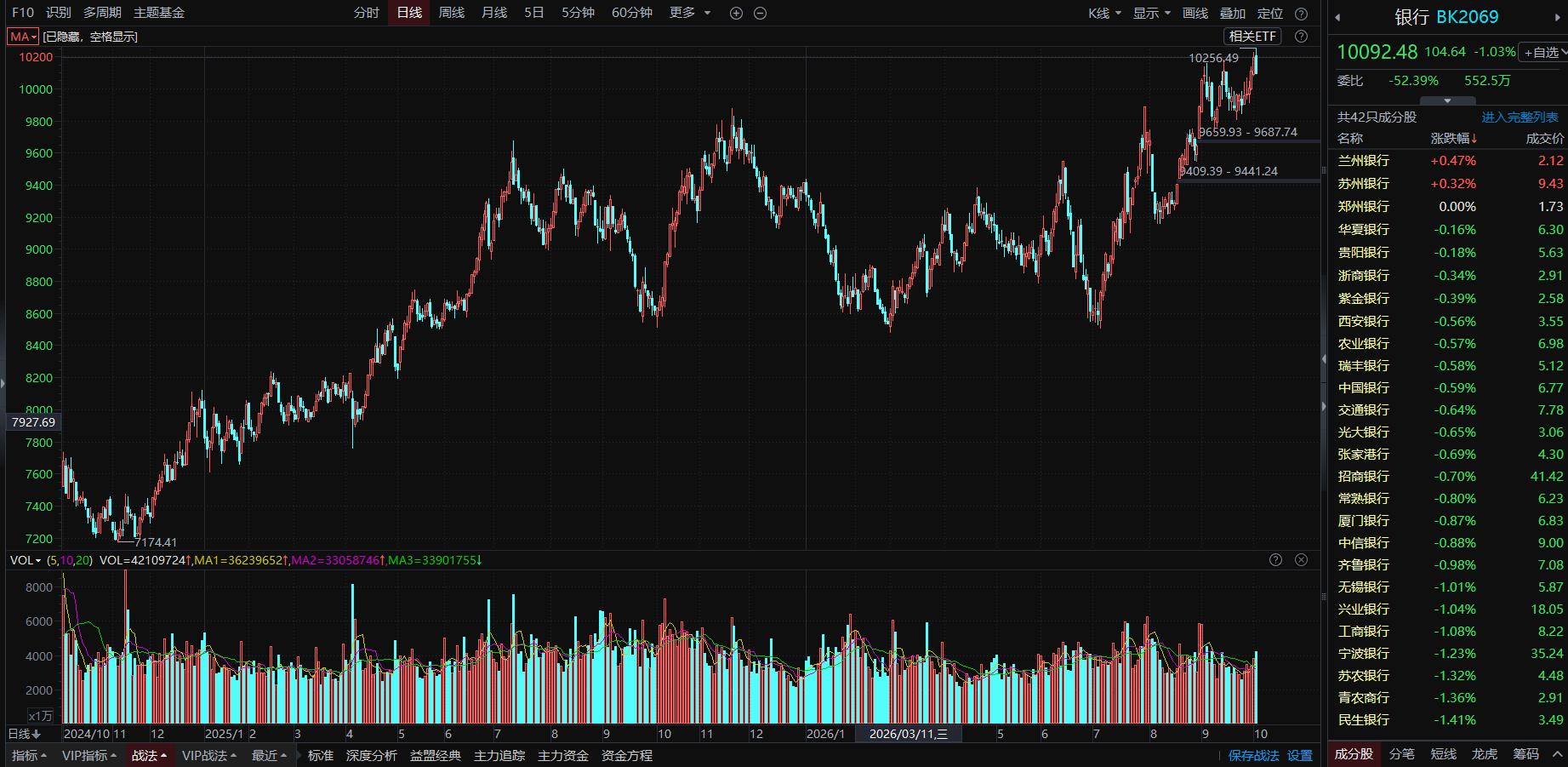
Task: Open the VOL indicator help icon
Action: (1275, 559)
